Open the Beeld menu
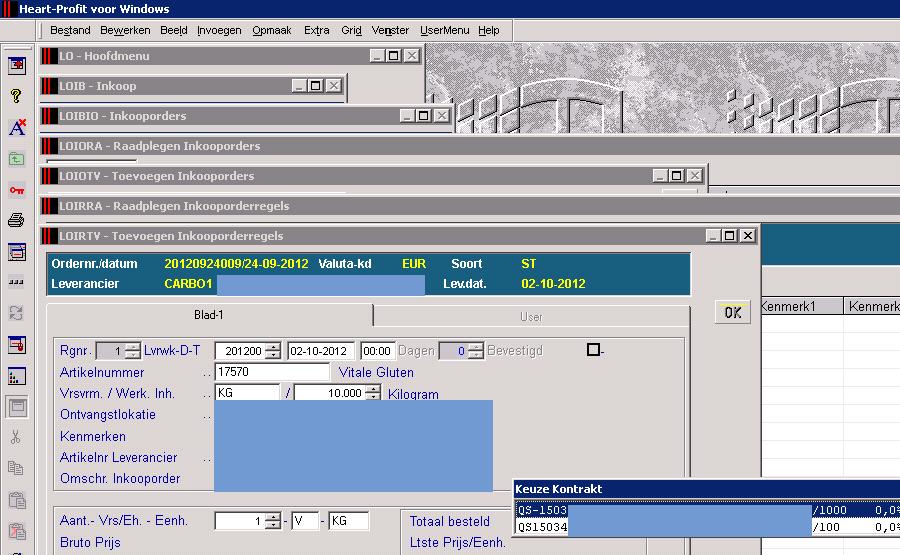The width and height of the screenshot is (900, 555). (x=174, y=30)
